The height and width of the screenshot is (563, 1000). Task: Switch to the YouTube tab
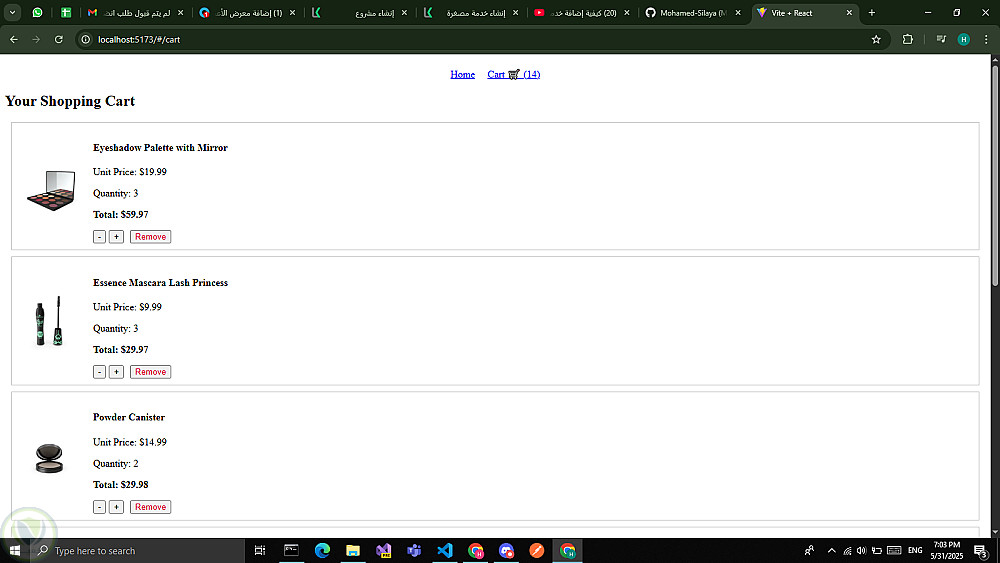pos(583,13)
